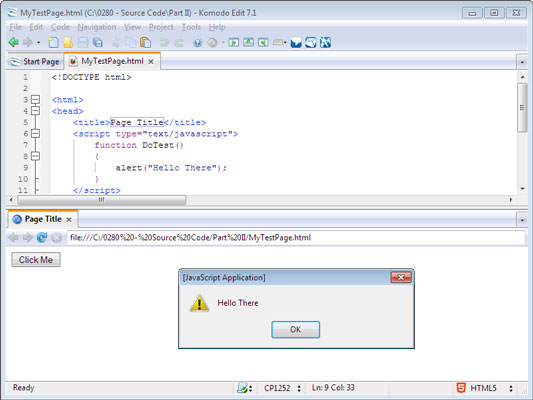The image size is (533, 400).
Task: Click OK in the JavaScript Application dialog
Action: (x=295, y=329)
